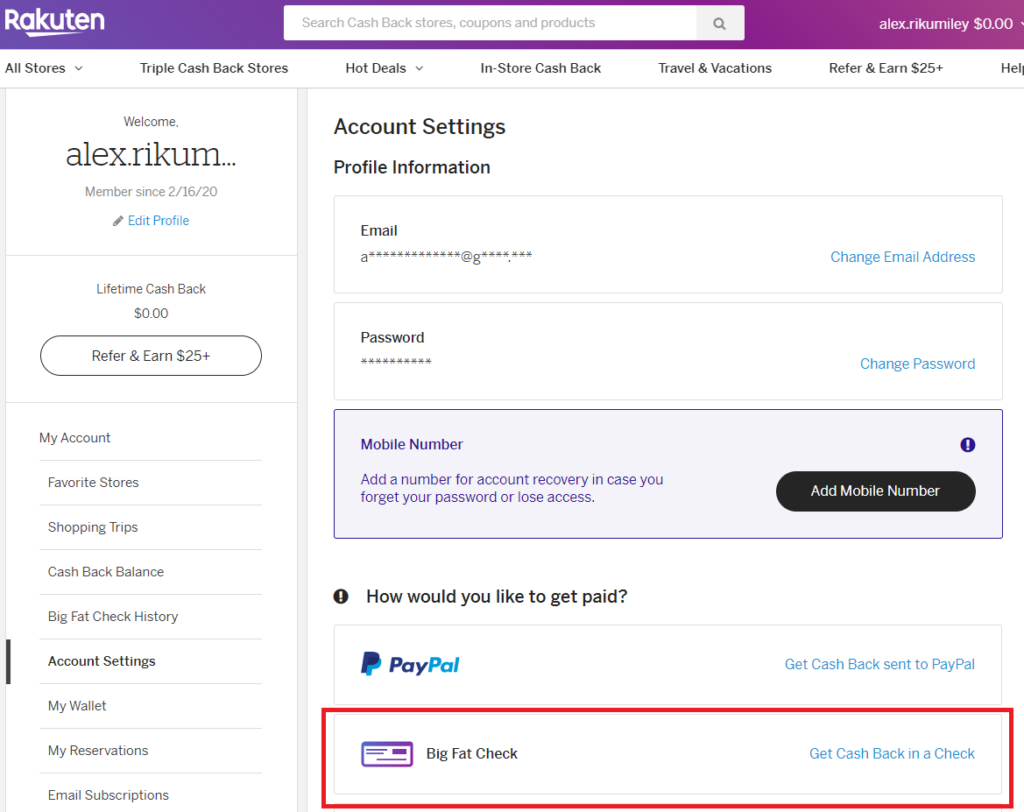Open Shopping Trips
Screen dimensions: 1024x812
[93, 527]
